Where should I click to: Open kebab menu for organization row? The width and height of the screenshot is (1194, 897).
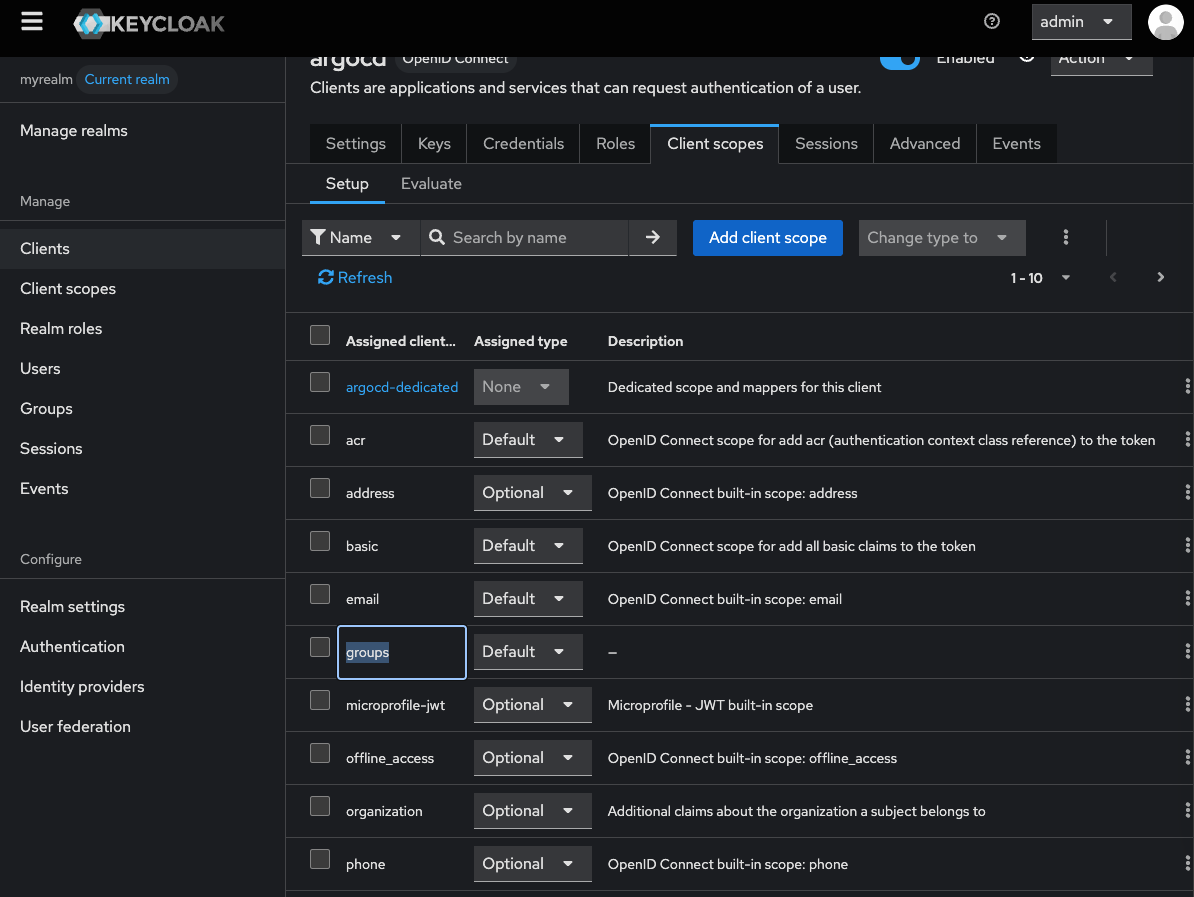click(x=1187, y=810)
